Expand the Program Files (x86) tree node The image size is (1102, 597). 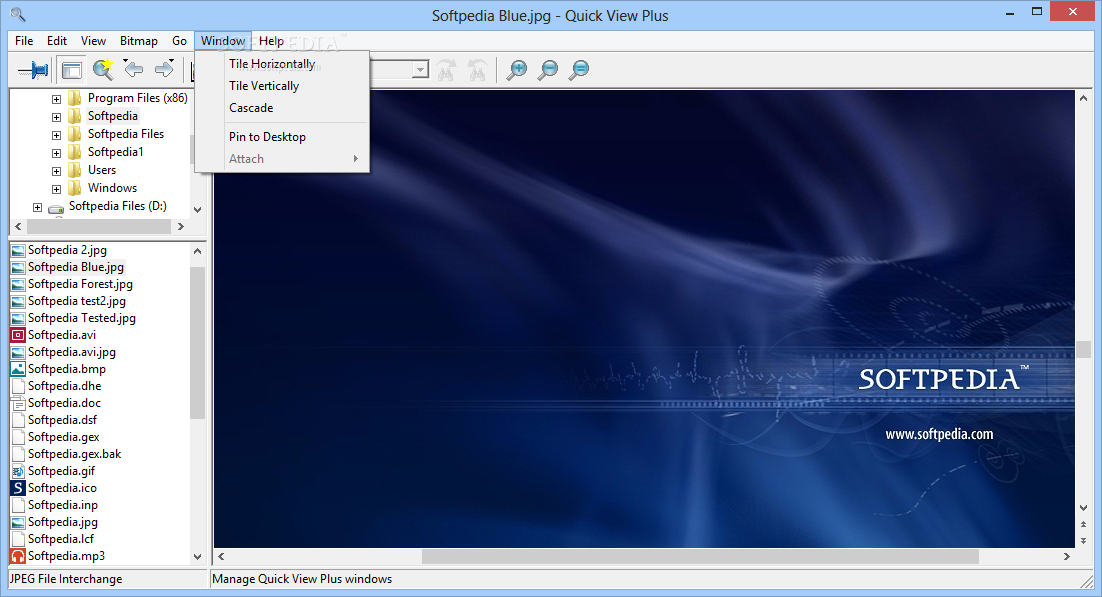tap(56, 99)
